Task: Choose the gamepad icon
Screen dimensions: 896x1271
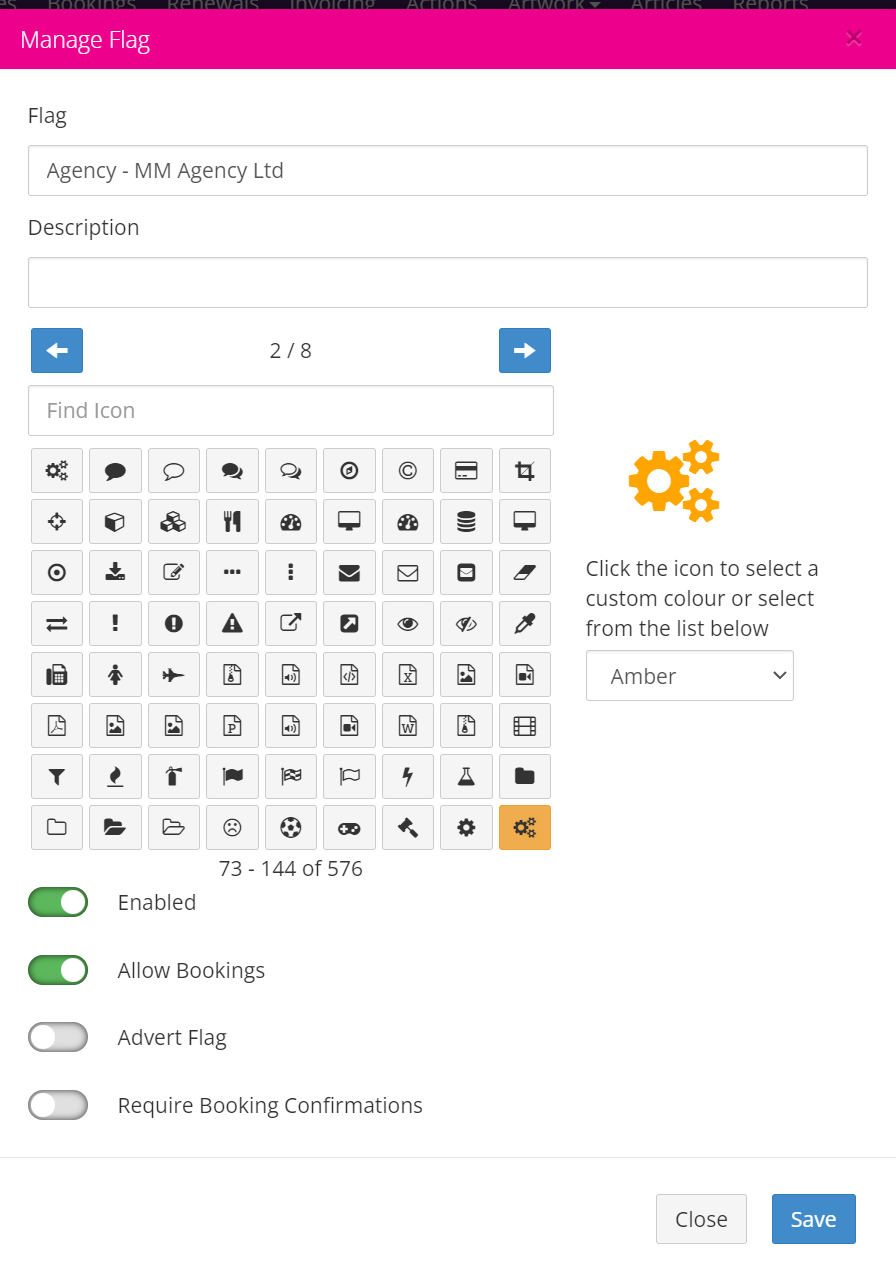Action: click(x=349, y=828)
